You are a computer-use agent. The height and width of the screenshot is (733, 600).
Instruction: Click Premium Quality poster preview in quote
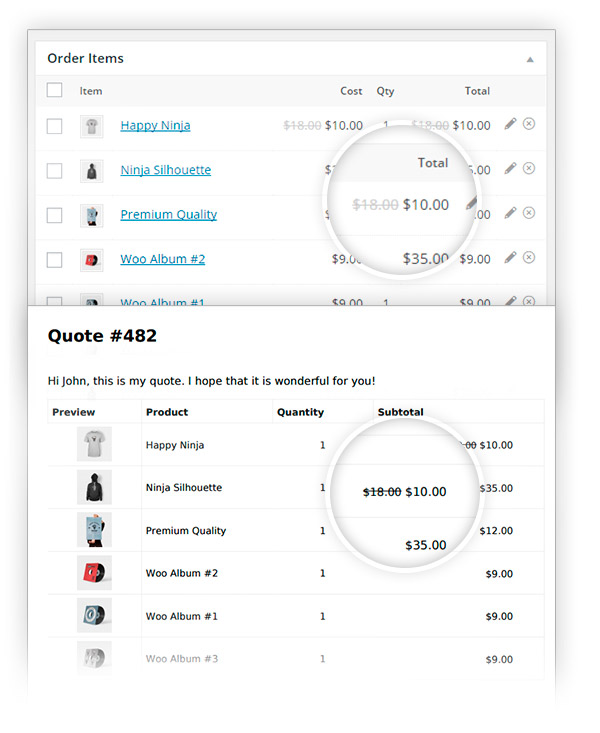pyautogui.click(x=94, y=530)
